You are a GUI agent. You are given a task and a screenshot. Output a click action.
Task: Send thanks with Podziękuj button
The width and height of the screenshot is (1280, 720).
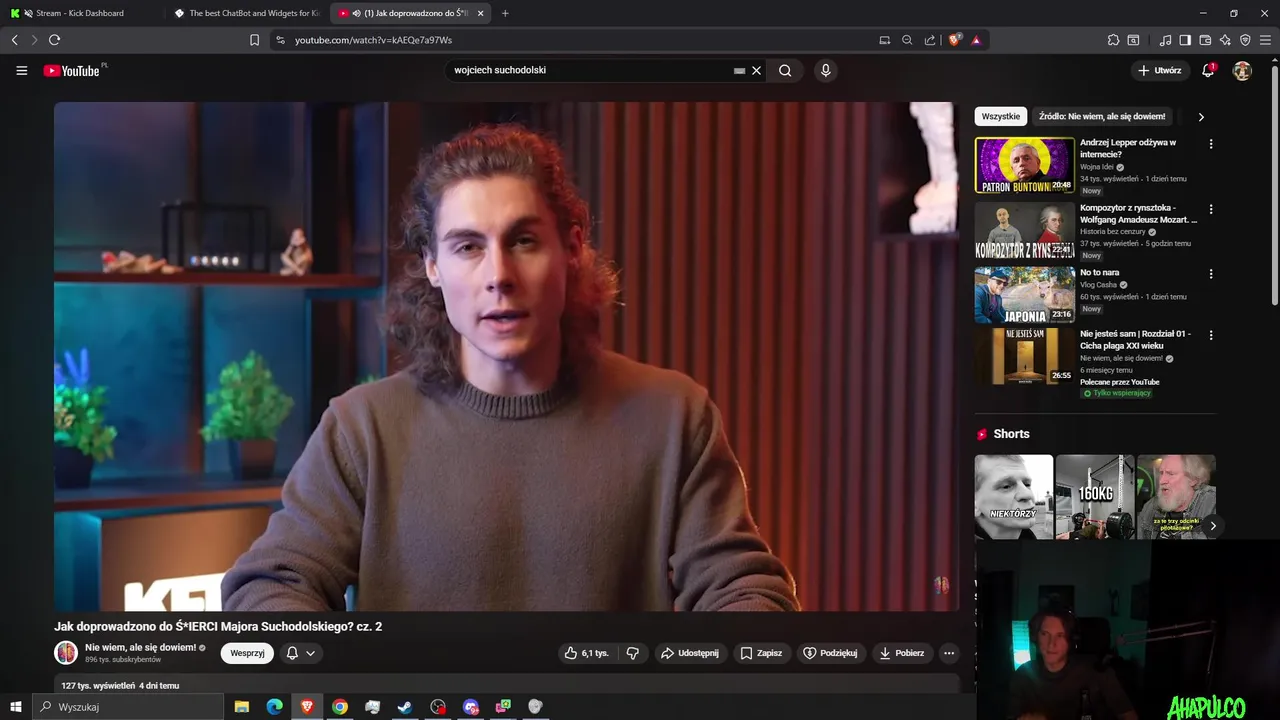tap(830, 653)
